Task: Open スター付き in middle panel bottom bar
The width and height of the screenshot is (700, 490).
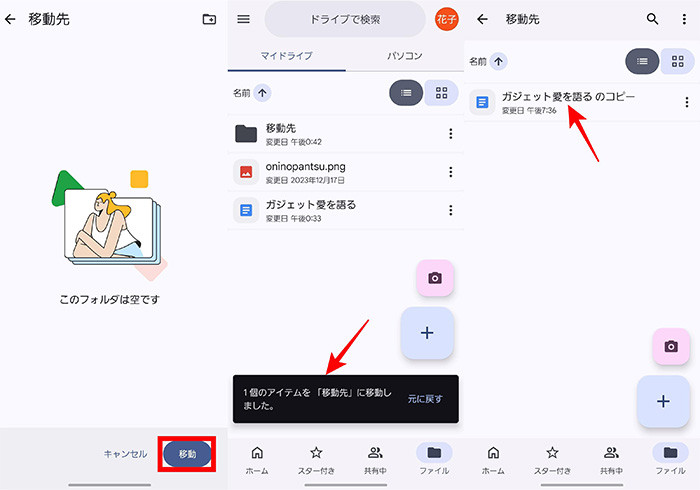Action: [316, 460]
